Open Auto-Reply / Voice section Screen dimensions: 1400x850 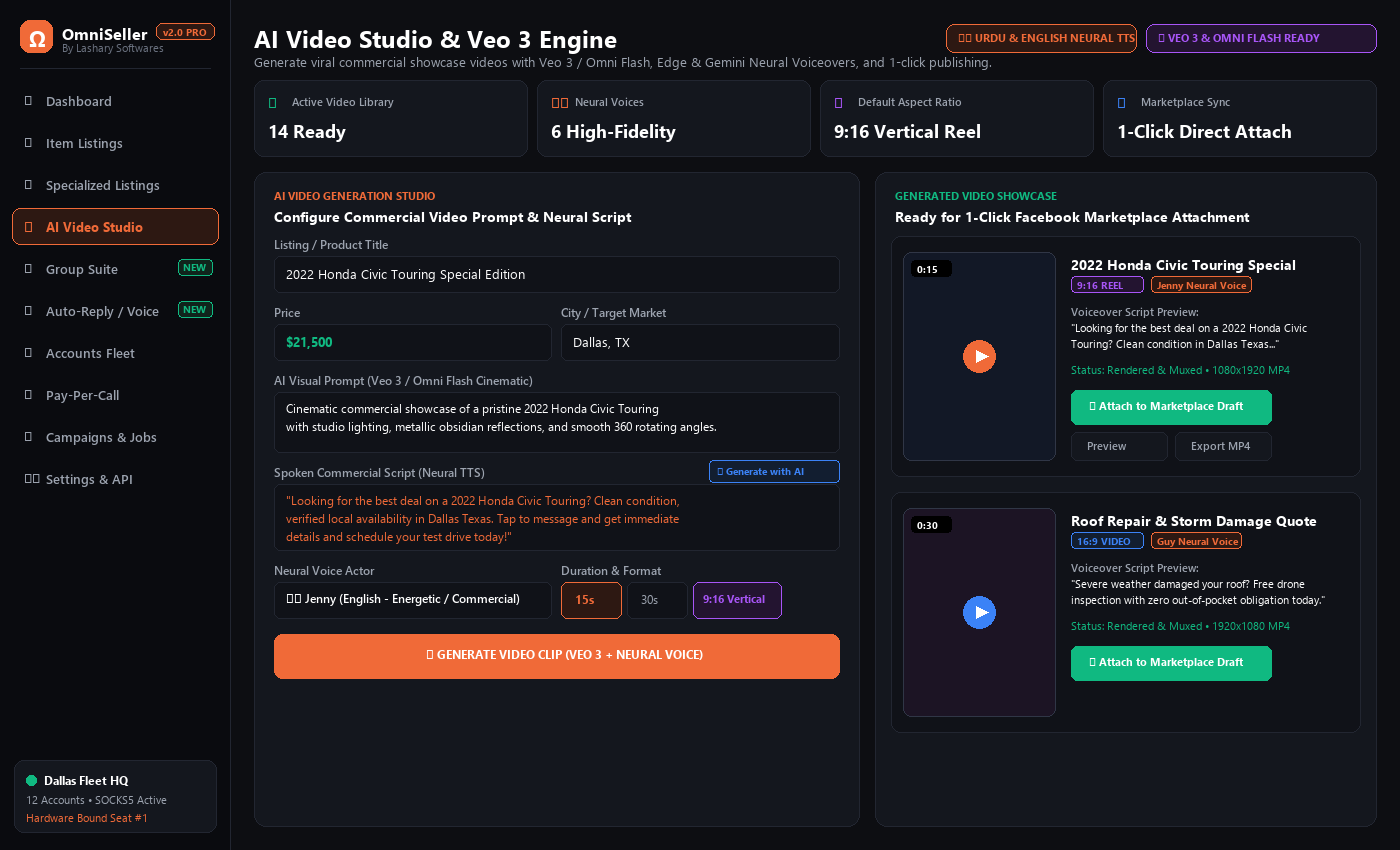point(115,311)
